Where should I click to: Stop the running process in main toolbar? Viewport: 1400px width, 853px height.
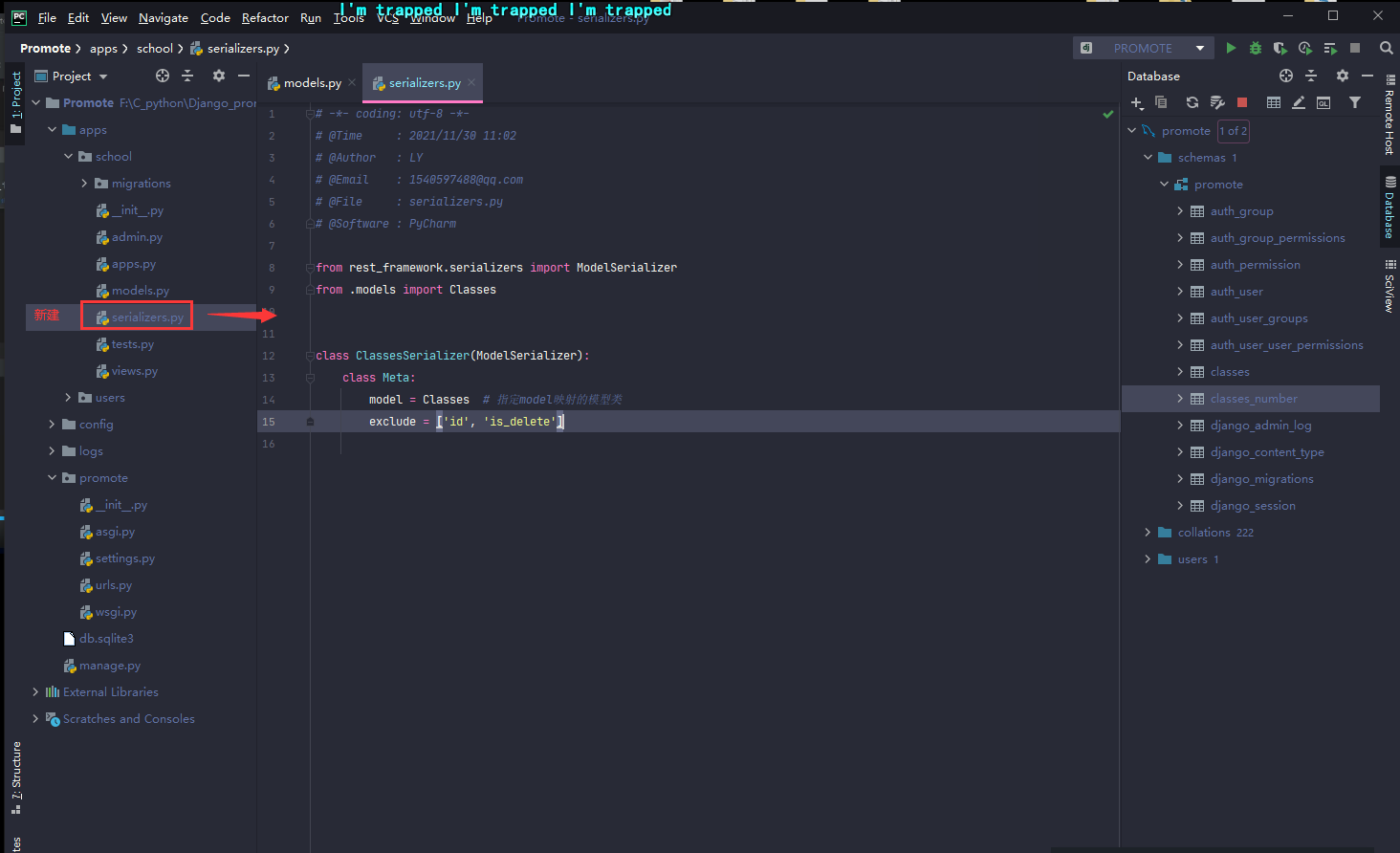[1355, 48]
